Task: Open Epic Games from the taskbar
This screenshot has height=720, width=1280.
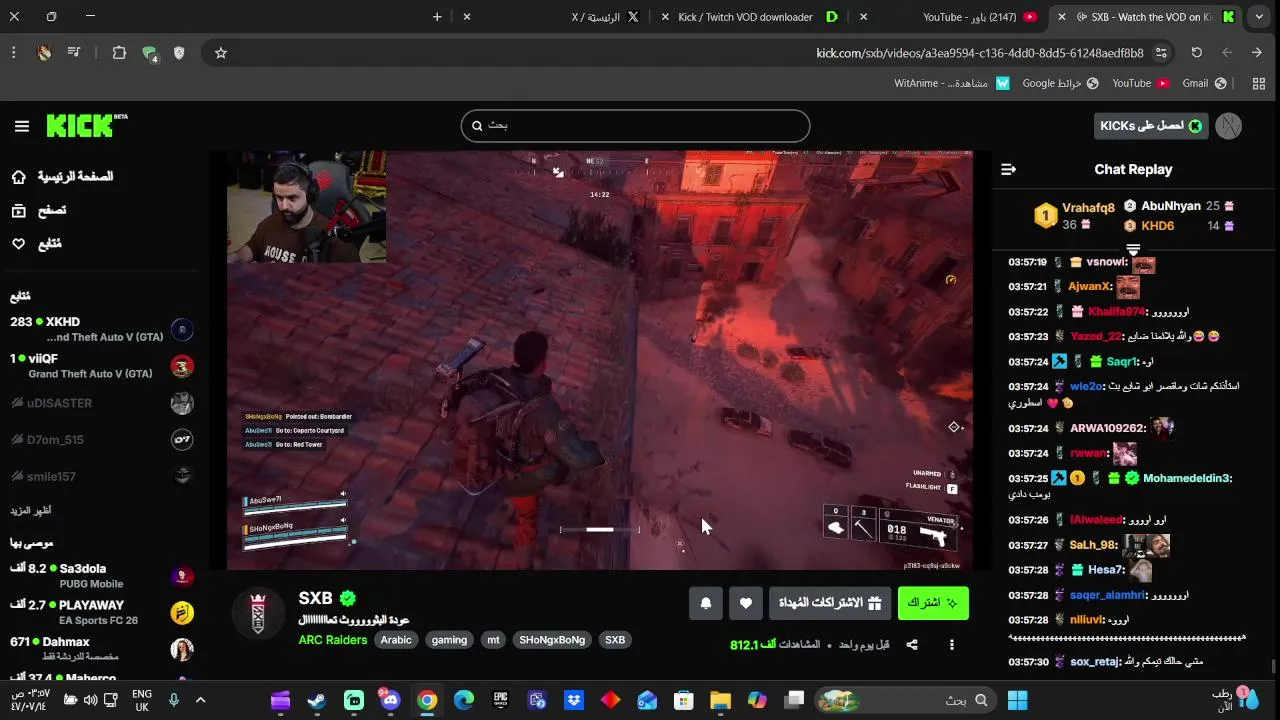Action: tap(500, 700)
